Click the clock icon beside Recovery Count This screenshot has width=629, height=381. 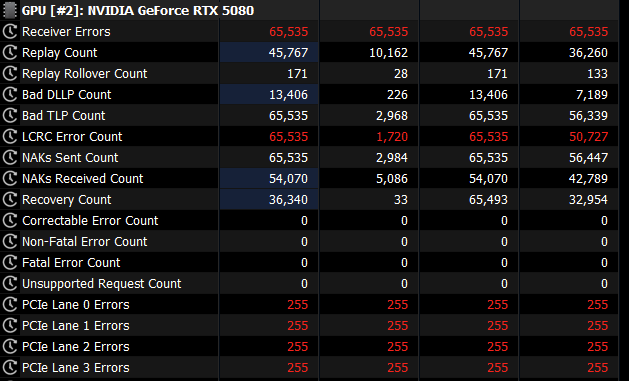[10, 199]
